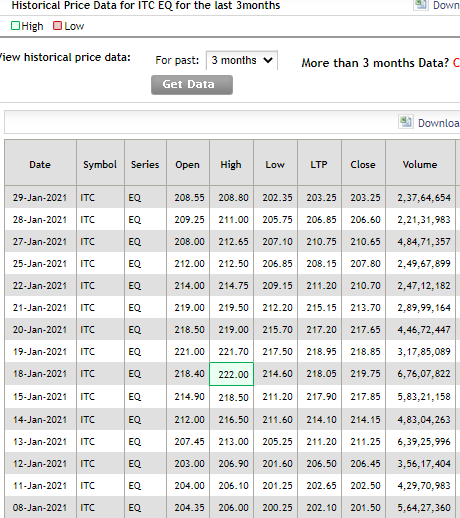
Task: Click date 22-Jan-2021
Action: (x=40, y=285)
